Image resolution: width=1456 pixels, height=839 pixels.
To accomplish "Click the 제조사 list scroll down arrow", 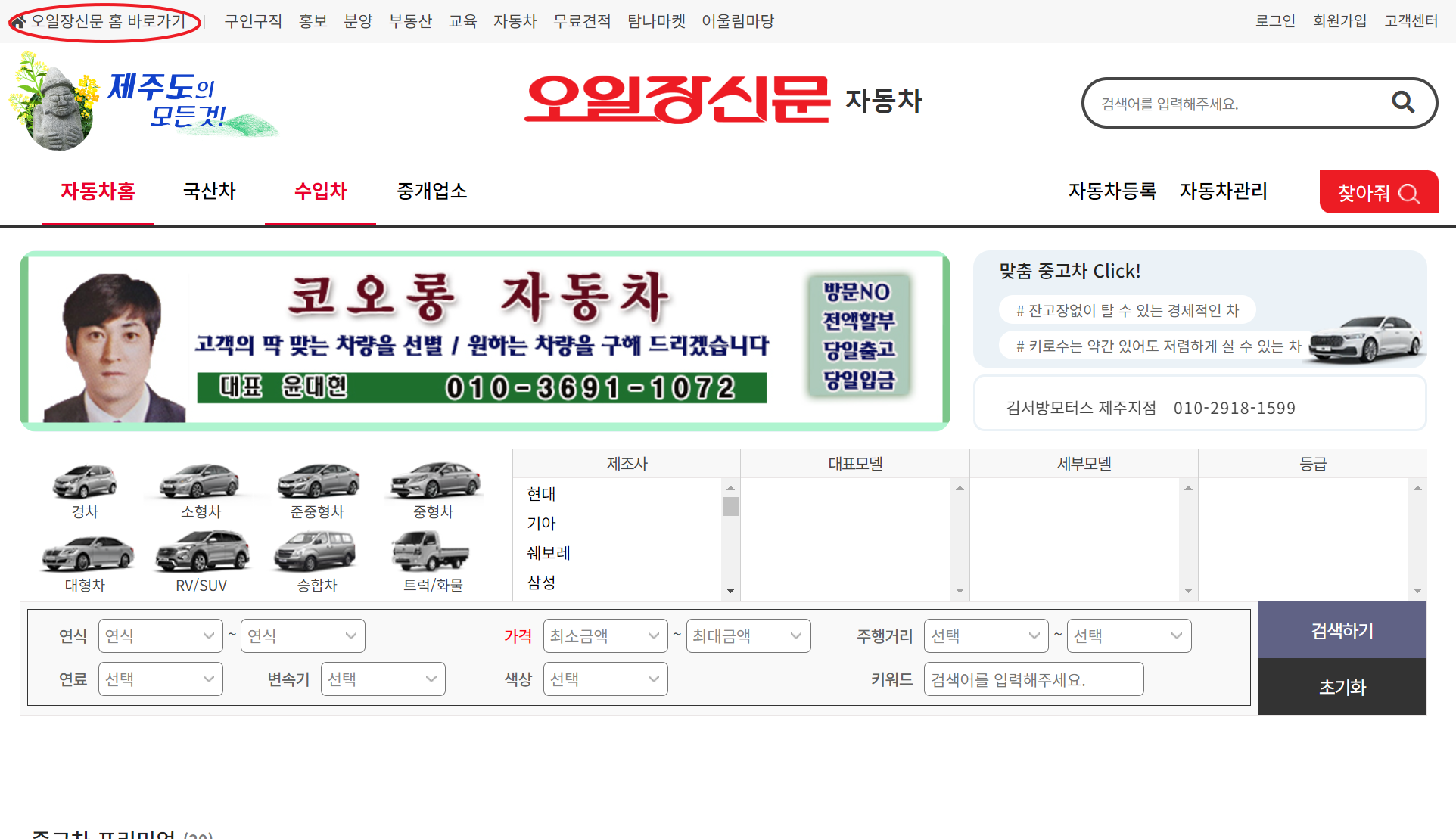I will coord(730,591).
